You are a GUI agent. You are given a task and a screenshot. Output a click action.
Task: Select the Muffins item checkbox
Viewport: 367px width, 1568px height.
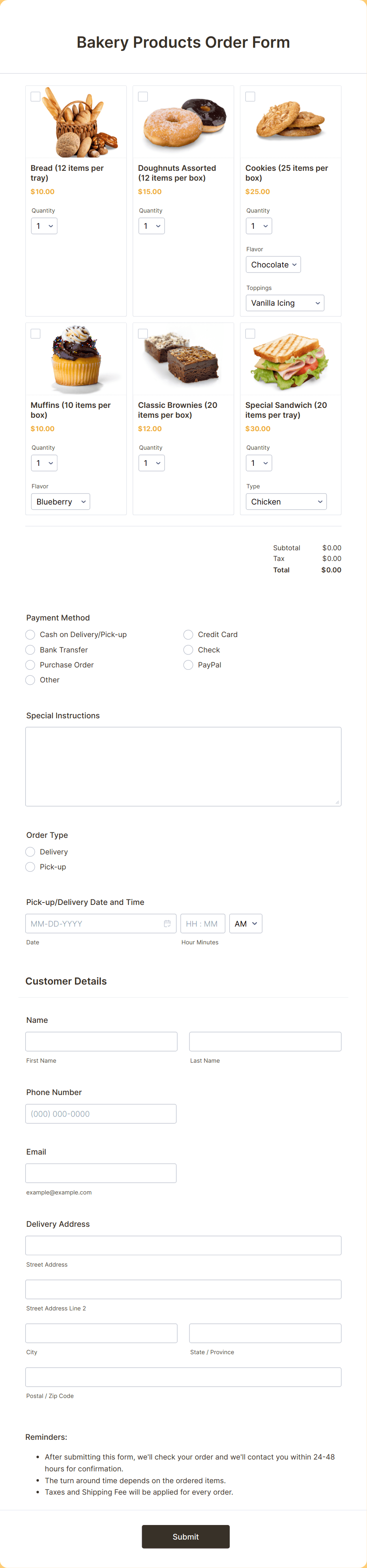35,333
